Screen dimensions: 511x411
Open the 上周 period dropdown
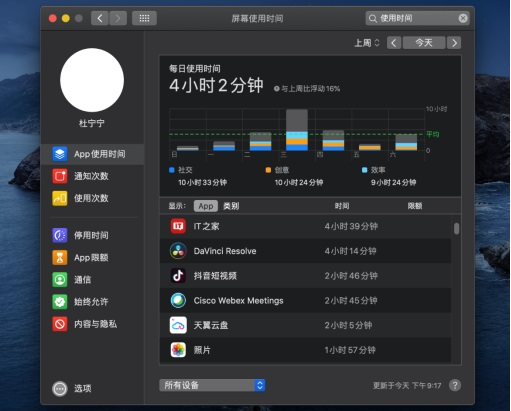pos(367,43)
